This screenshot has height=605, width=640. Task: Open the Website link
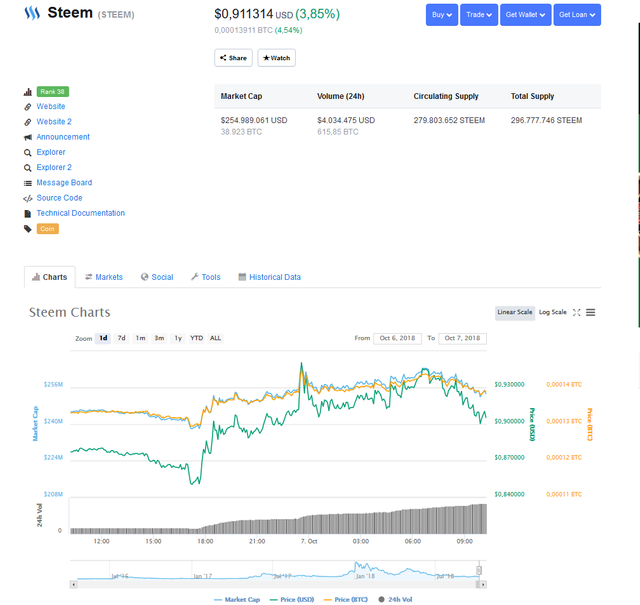point(51,107)
